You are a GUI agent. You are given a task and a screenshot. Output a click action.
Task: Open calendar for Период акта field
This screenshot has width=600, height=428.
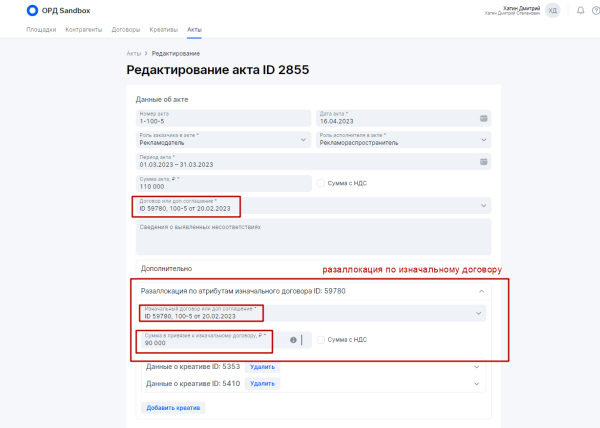[x=485, y=161]
